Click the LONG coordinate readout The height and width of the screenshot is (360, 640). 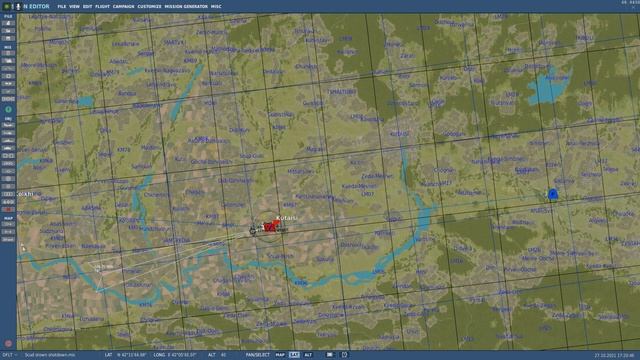(175, 355)
